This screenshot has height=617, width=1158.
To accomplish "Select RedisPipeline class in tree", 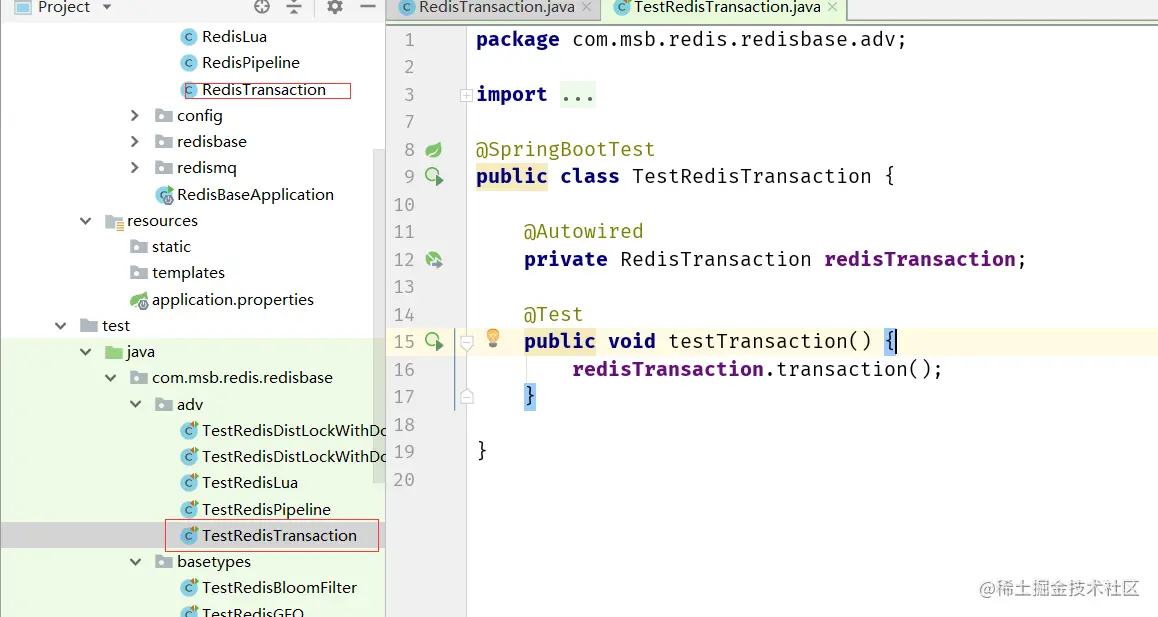I will 250,63.
